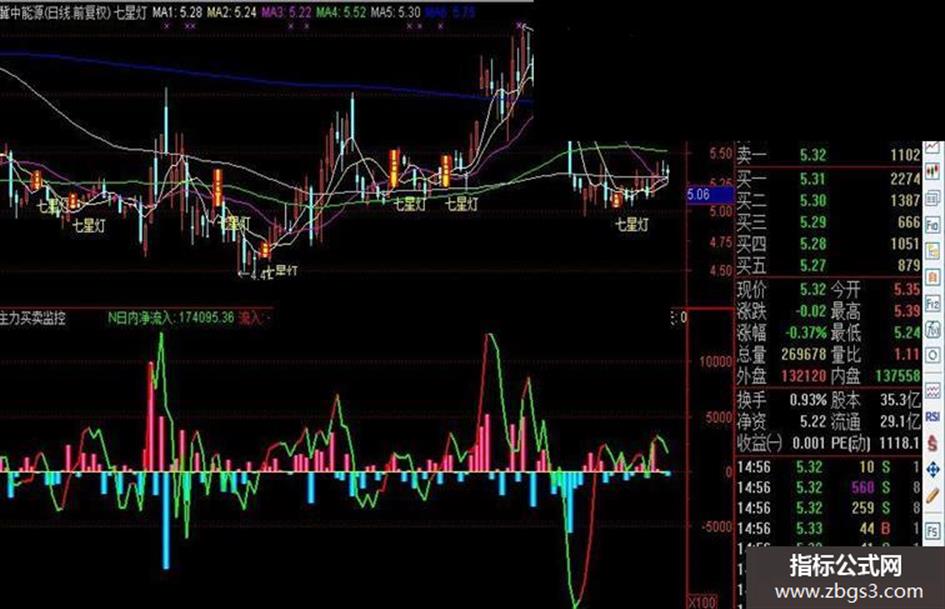Click the 14:56 trade with volume 259

click(829, 508)
